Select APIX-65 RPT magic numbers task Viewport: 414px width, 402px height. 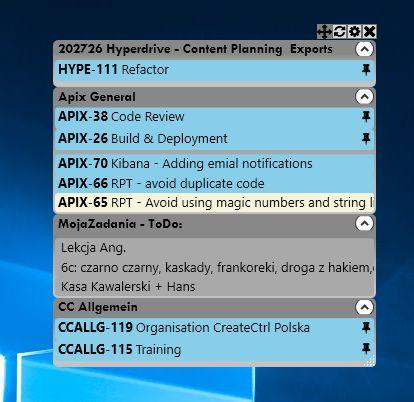tap(214, 203)
